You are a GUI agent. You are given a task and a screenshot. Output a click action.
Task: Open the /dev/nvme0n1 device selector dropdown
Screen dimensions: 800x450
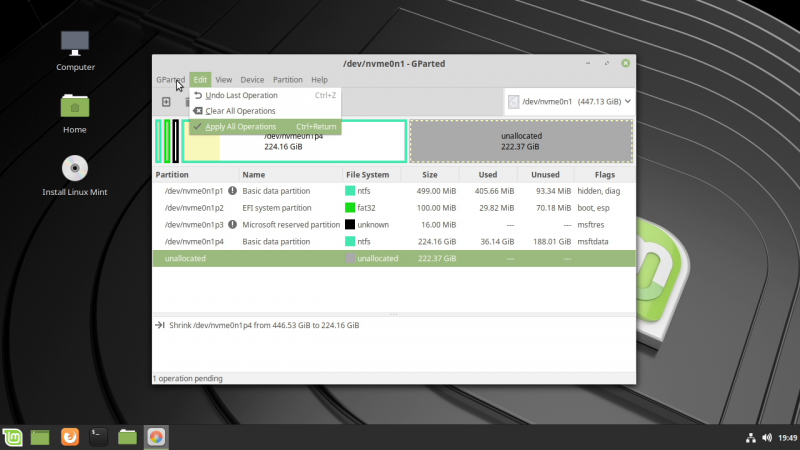point(569,102)
